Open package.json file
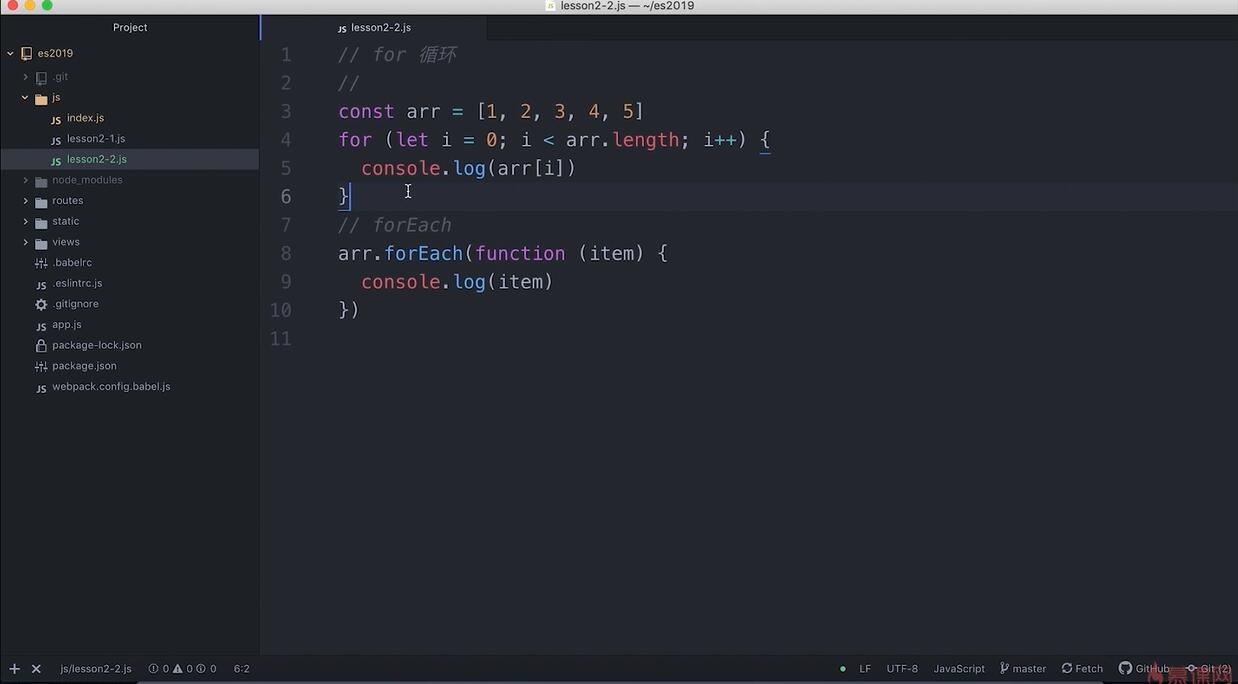This screenshot has width=1238, height=684. [x=84, y=366]
